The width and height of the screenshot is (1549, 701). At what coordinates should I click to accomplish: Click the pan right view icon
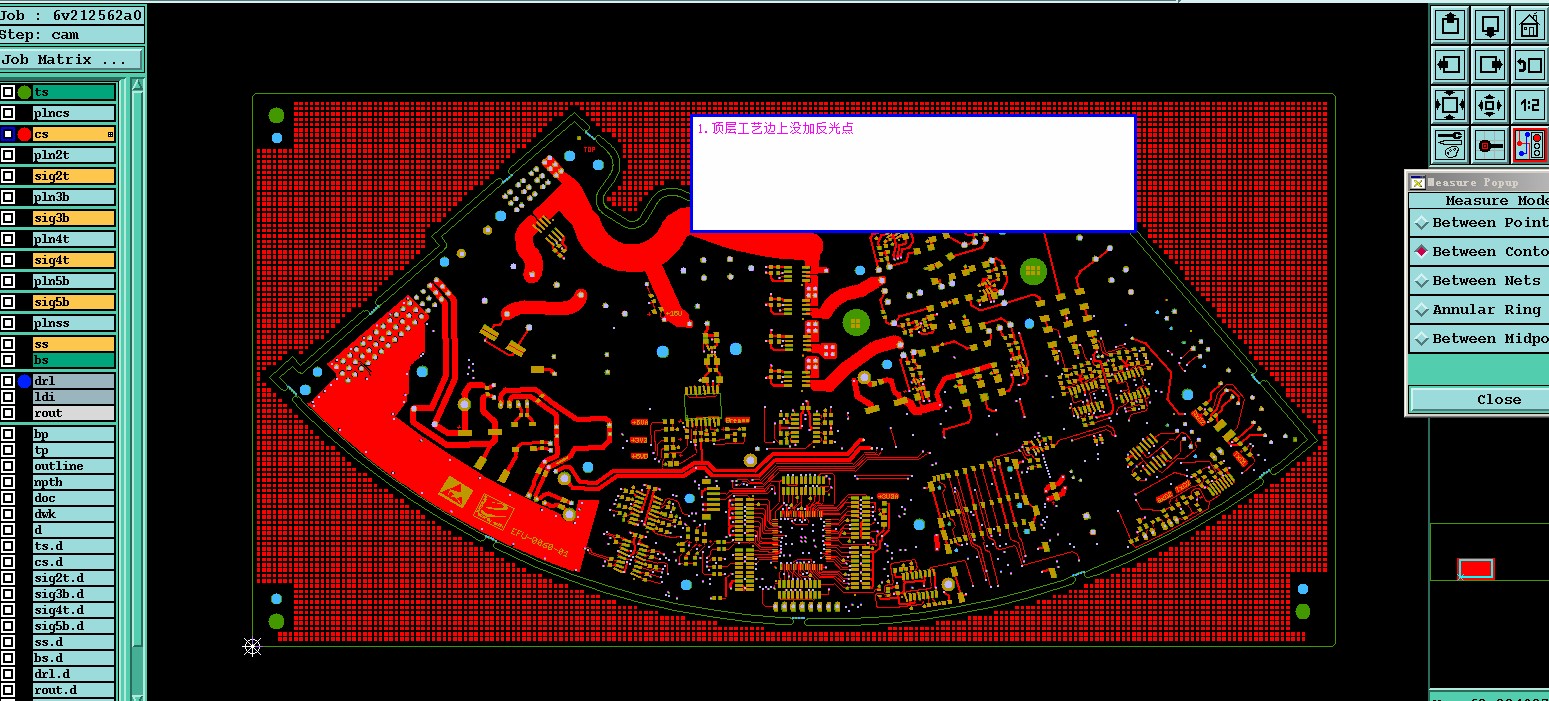click(1490, 65)
